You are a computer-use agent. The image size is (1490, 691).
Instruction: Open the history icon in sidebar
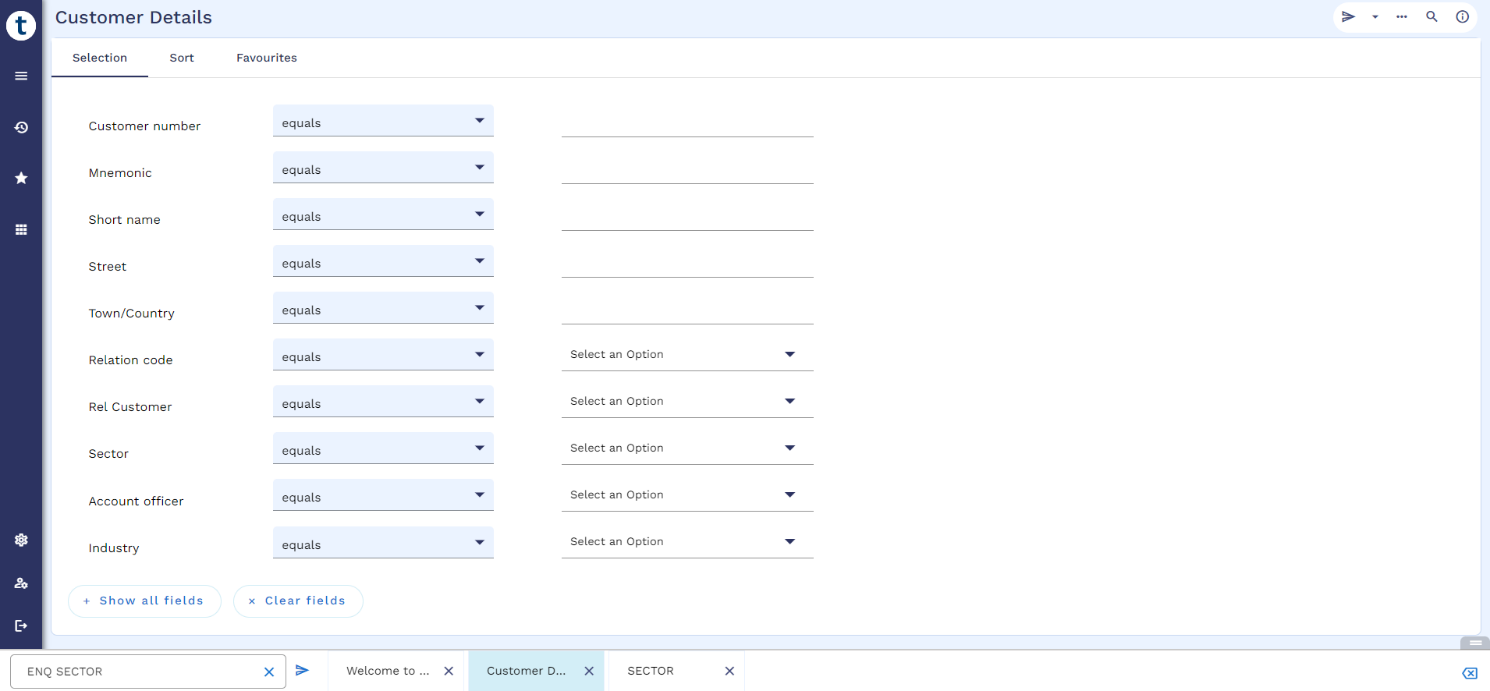pyautogui.click(x=21, y=128)
